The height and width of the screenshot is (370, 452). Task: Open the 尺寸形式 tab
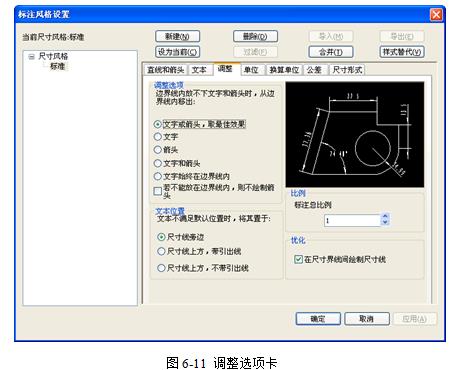point(347,70)
